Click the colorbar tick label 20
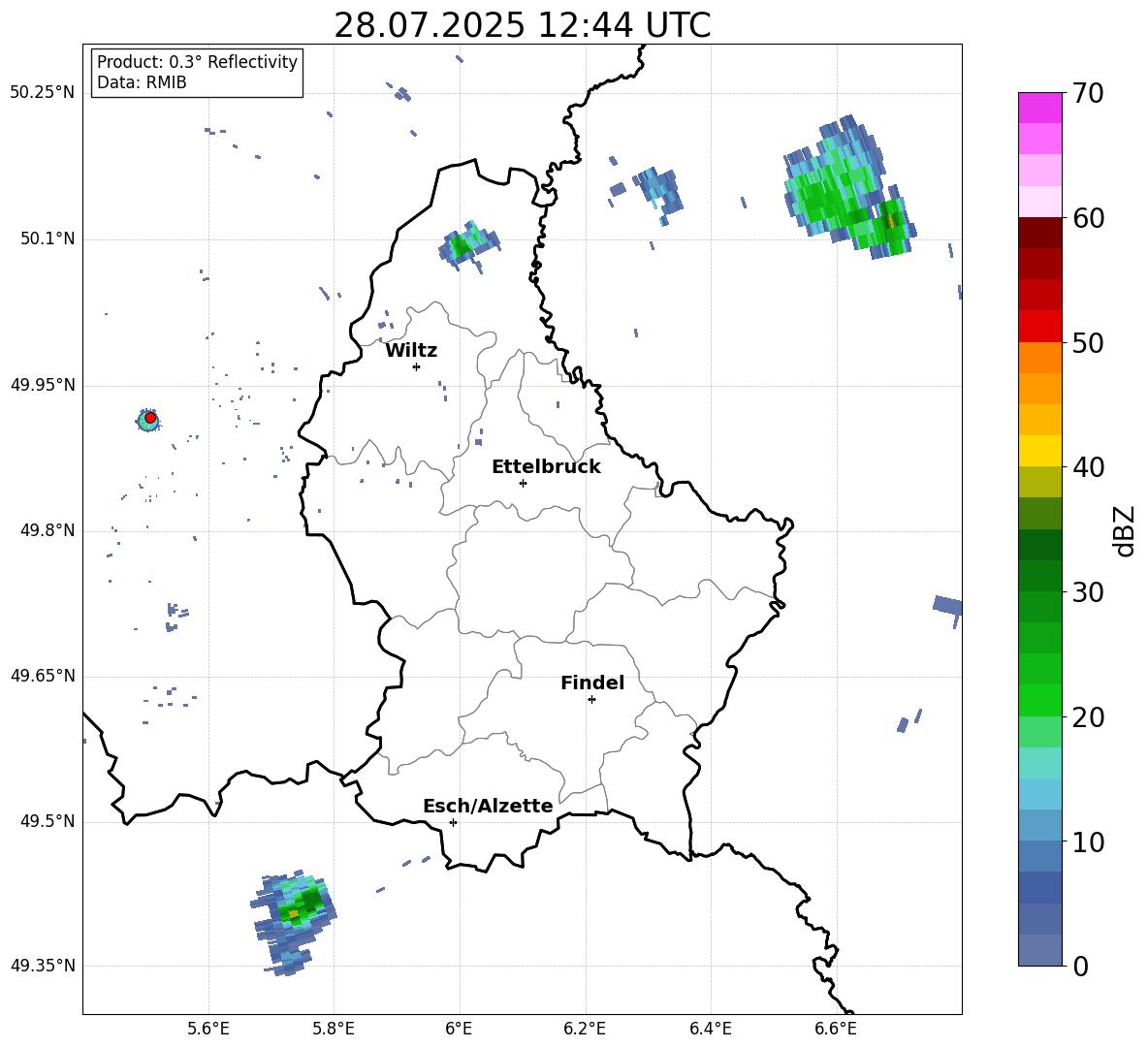The image size is (1148, 1048). tap(1088, 717)
